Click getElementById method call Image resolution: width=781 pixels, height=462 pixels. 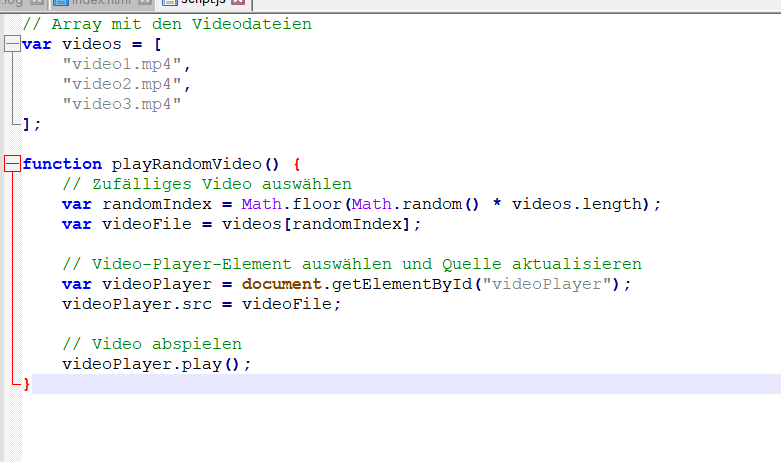click(x=401, y=284)
